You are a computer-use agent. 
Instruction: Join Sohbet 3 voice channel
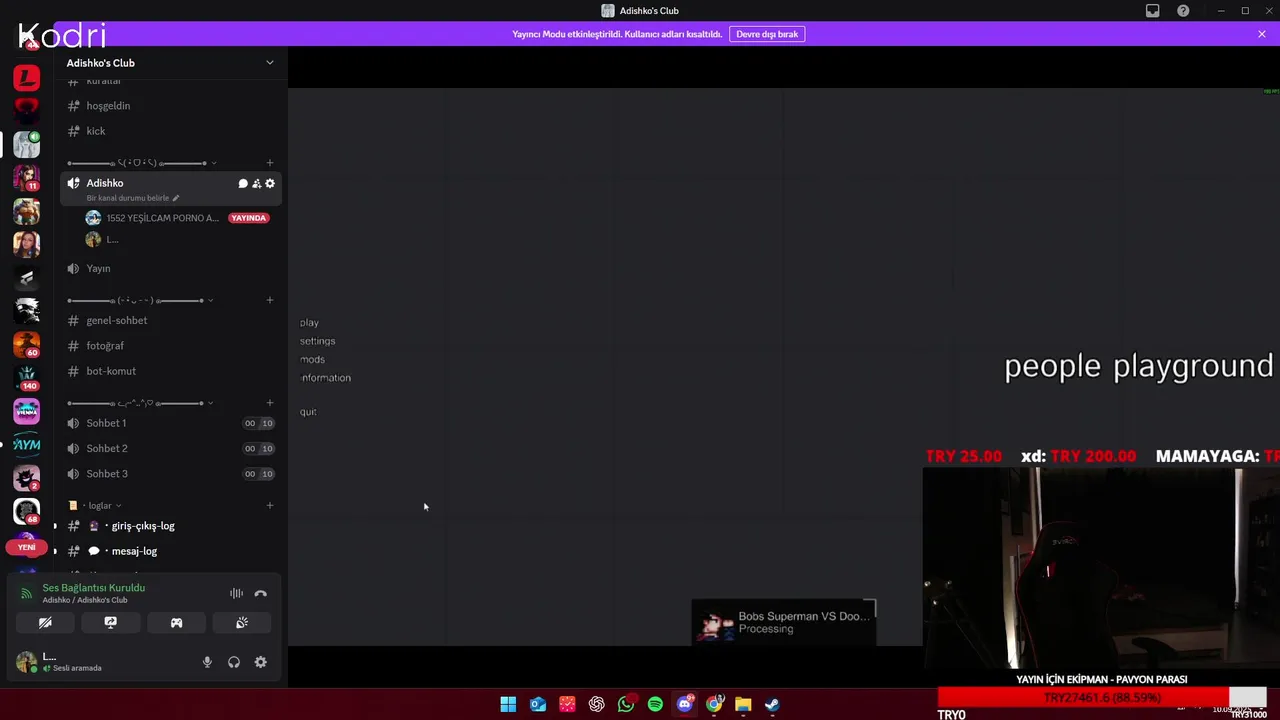click(170, 474)
